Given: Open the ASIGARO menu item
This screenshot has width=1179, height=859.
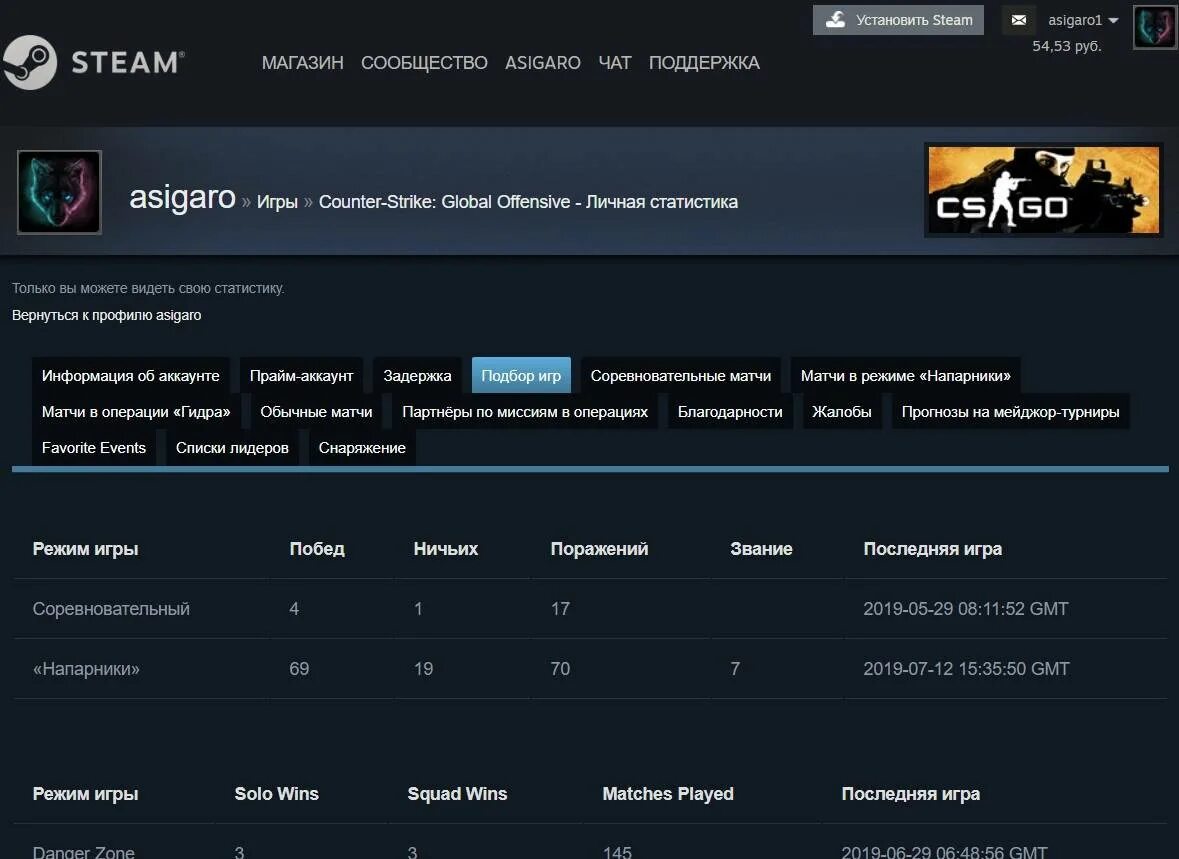Looking at the screenshot, I should [x=543, y=63].
